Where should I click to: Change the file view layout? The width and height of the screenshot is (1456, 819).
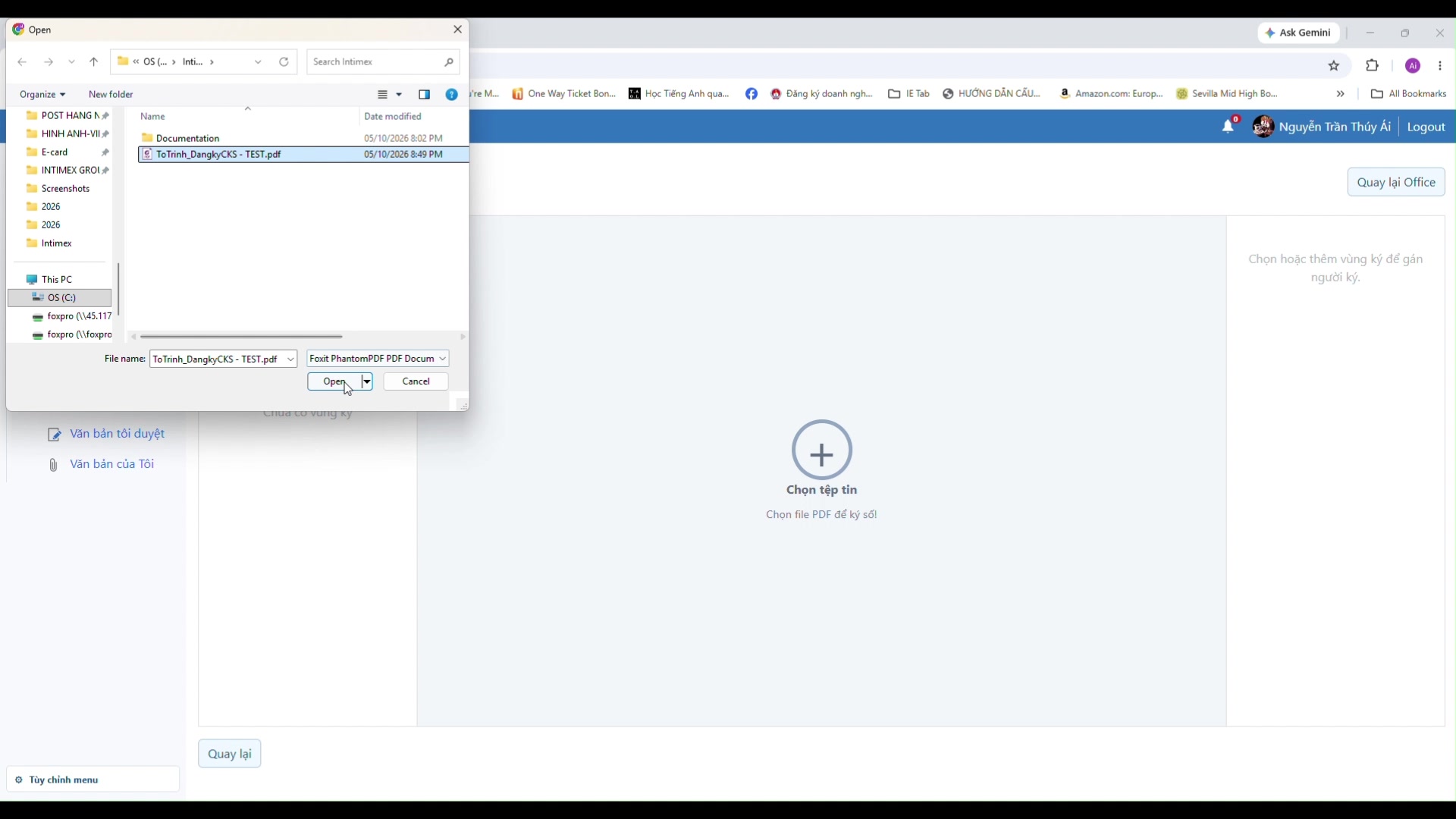point(383,95)
